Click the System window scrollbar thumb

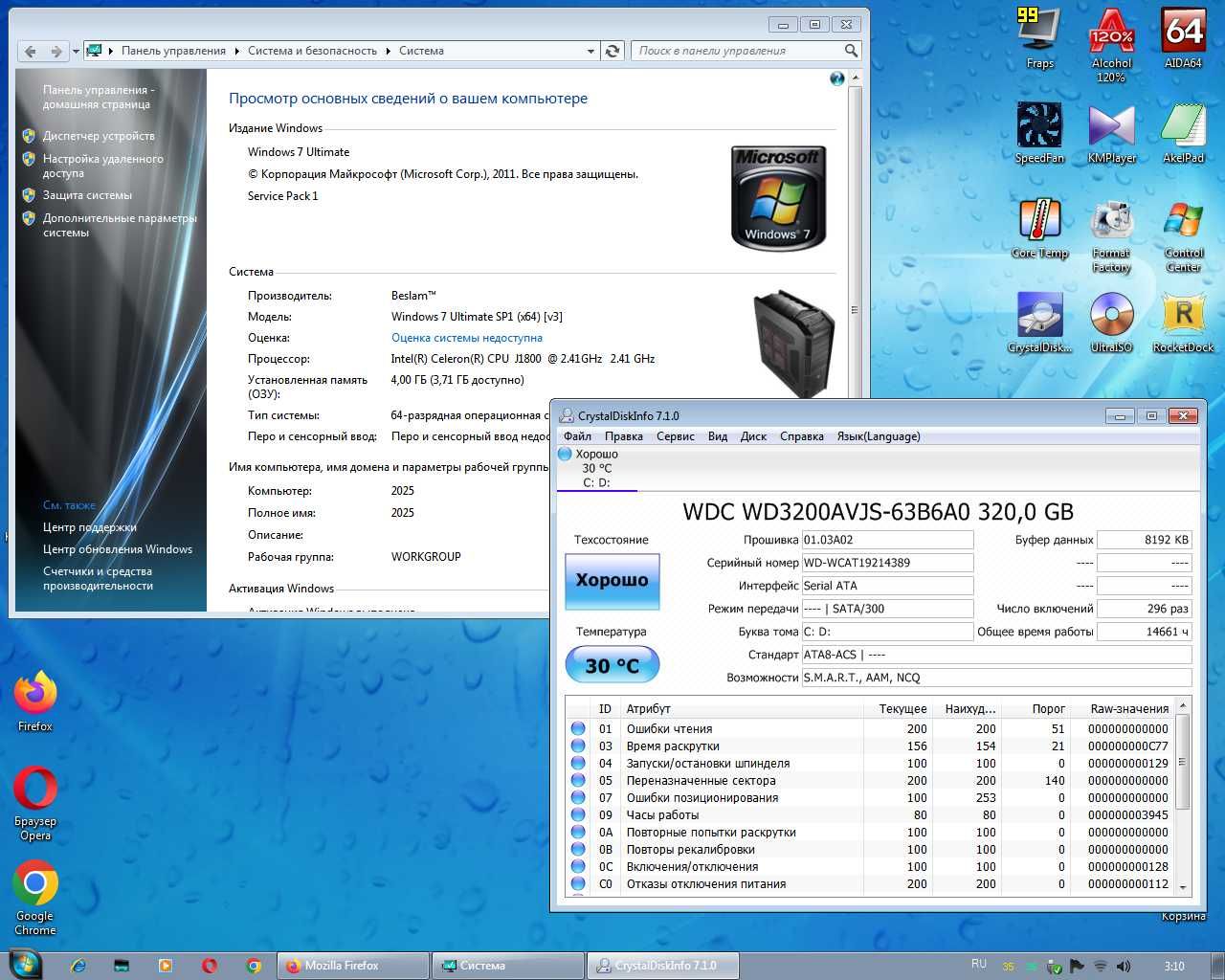855,309
